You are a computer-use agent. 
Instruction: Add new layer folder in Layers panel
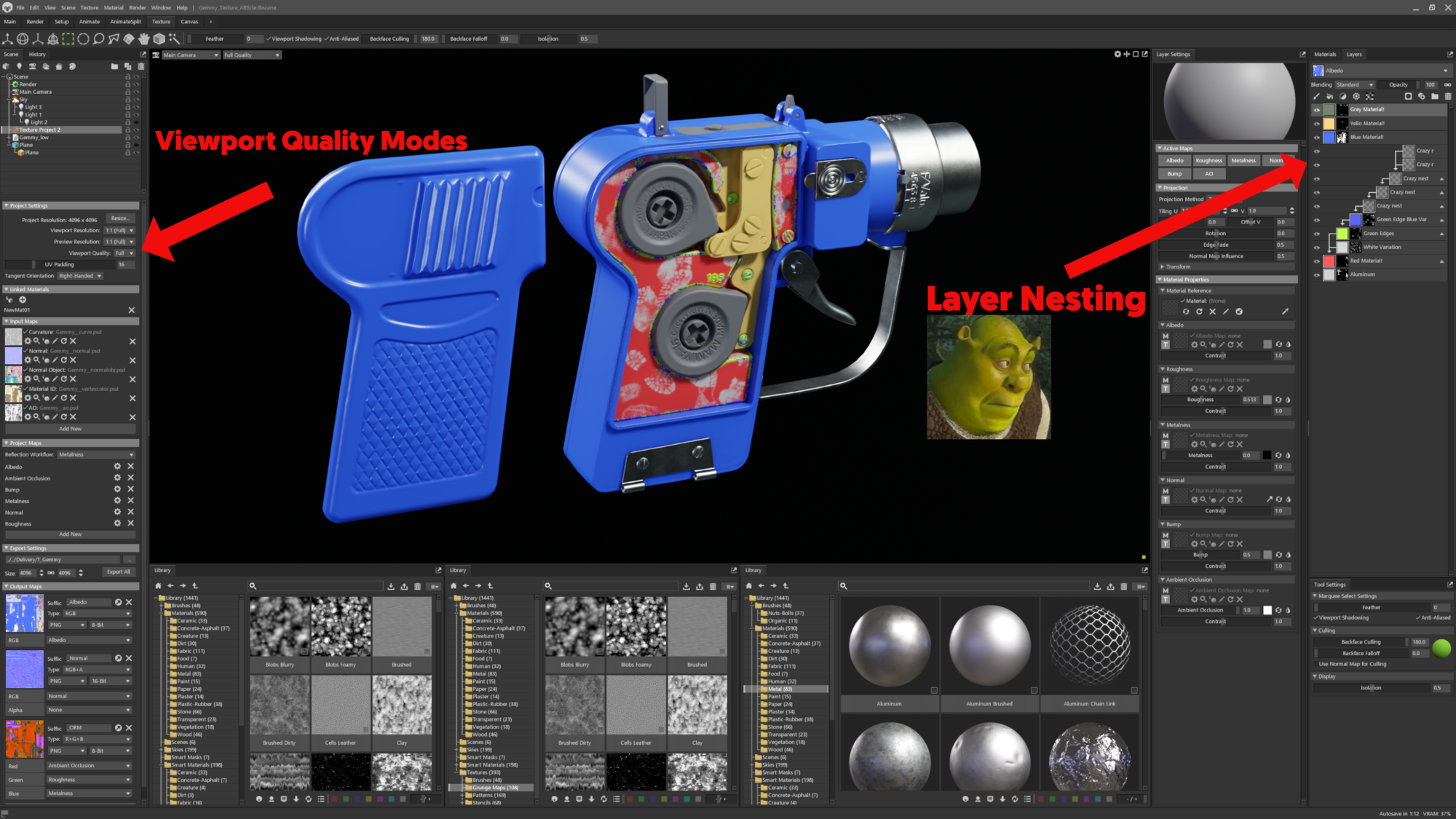click(x=1434, y=96)
